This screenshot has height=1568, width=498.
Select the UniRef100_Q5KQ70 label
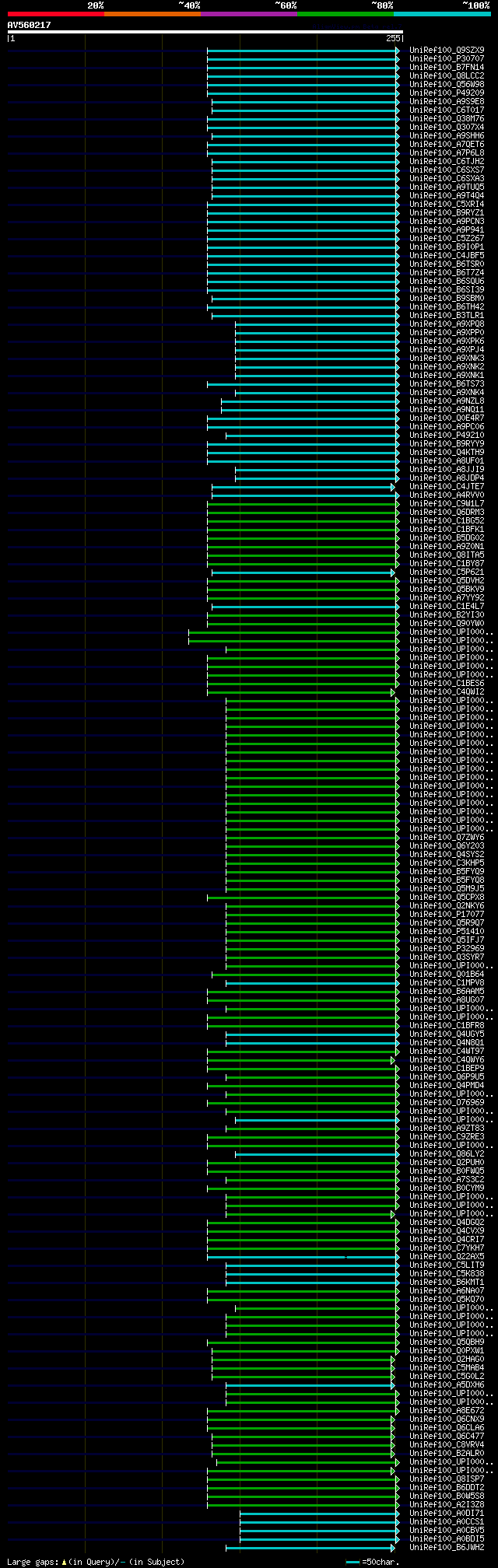(447, 1299)
